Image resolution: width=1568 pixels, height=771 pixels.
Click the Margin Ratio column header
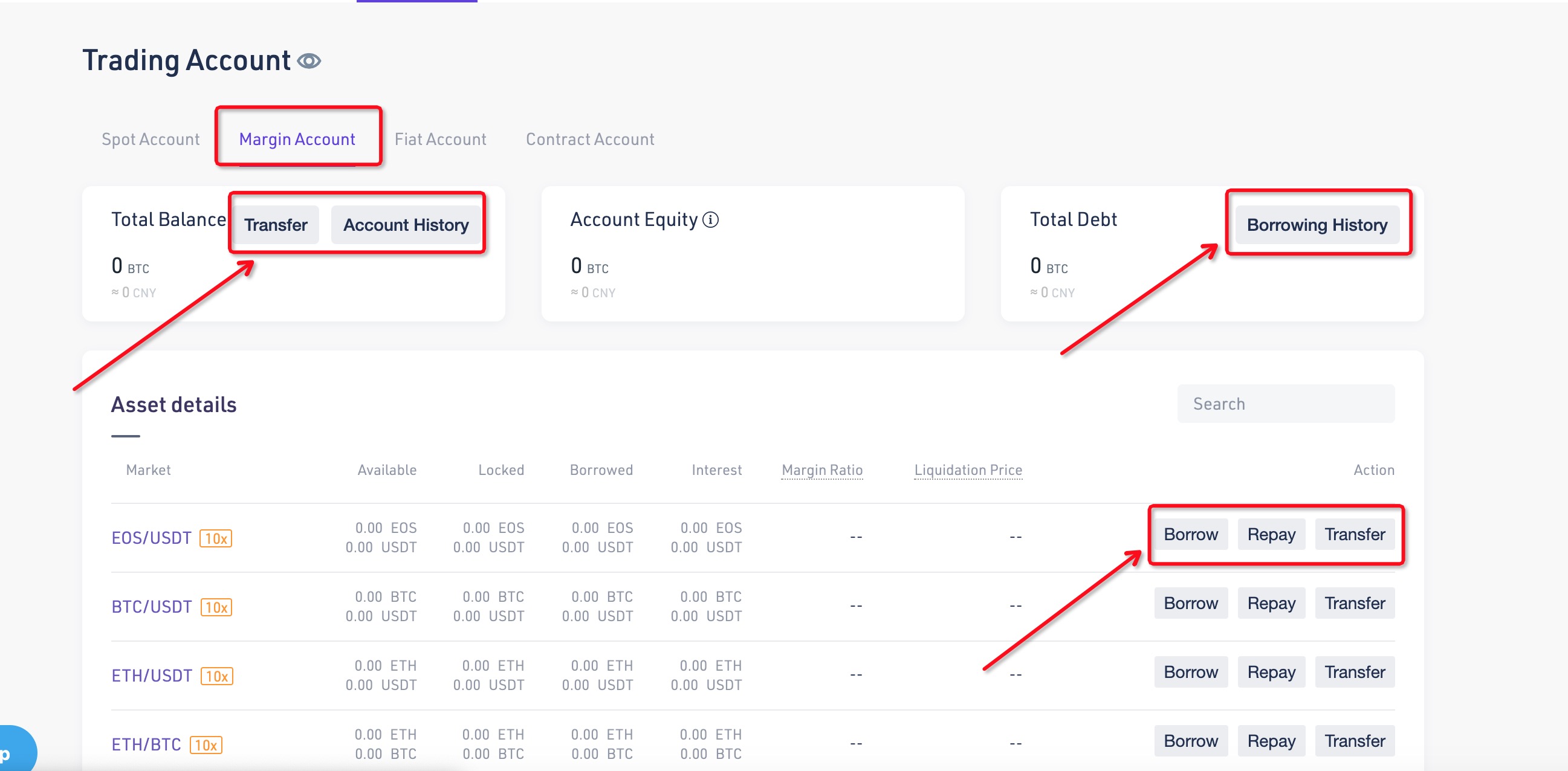point(821,469)
